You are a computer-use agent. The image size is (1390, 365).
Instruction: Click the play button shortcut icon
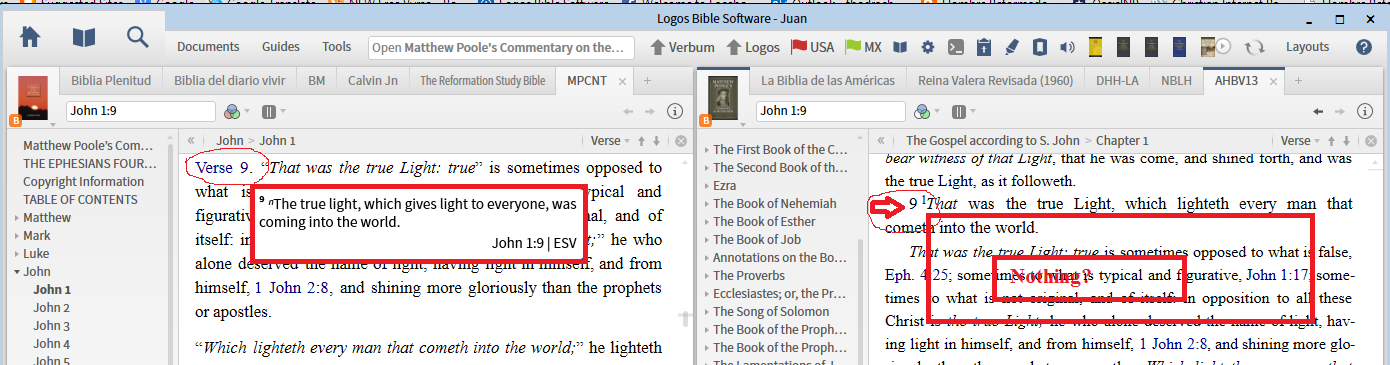(1224, 47)
